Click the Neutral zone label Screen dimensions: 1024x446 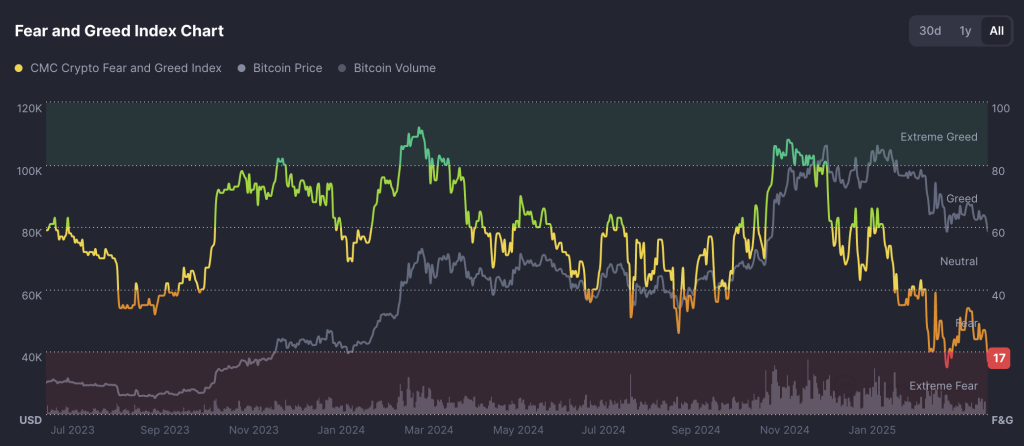959,261
